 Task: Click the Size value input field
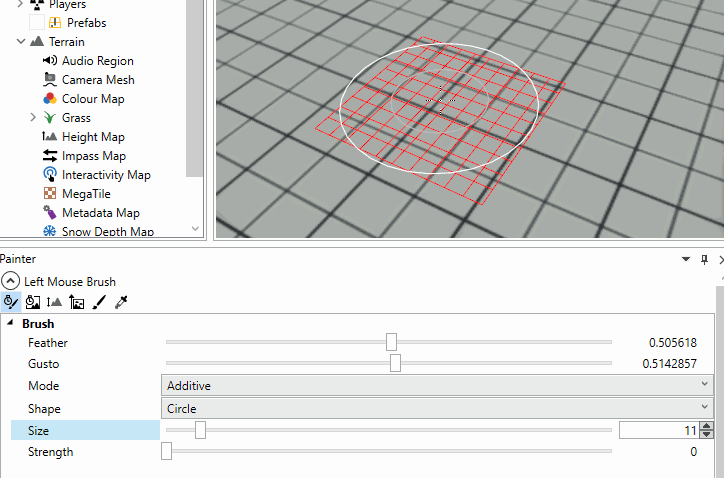(659, 430)
